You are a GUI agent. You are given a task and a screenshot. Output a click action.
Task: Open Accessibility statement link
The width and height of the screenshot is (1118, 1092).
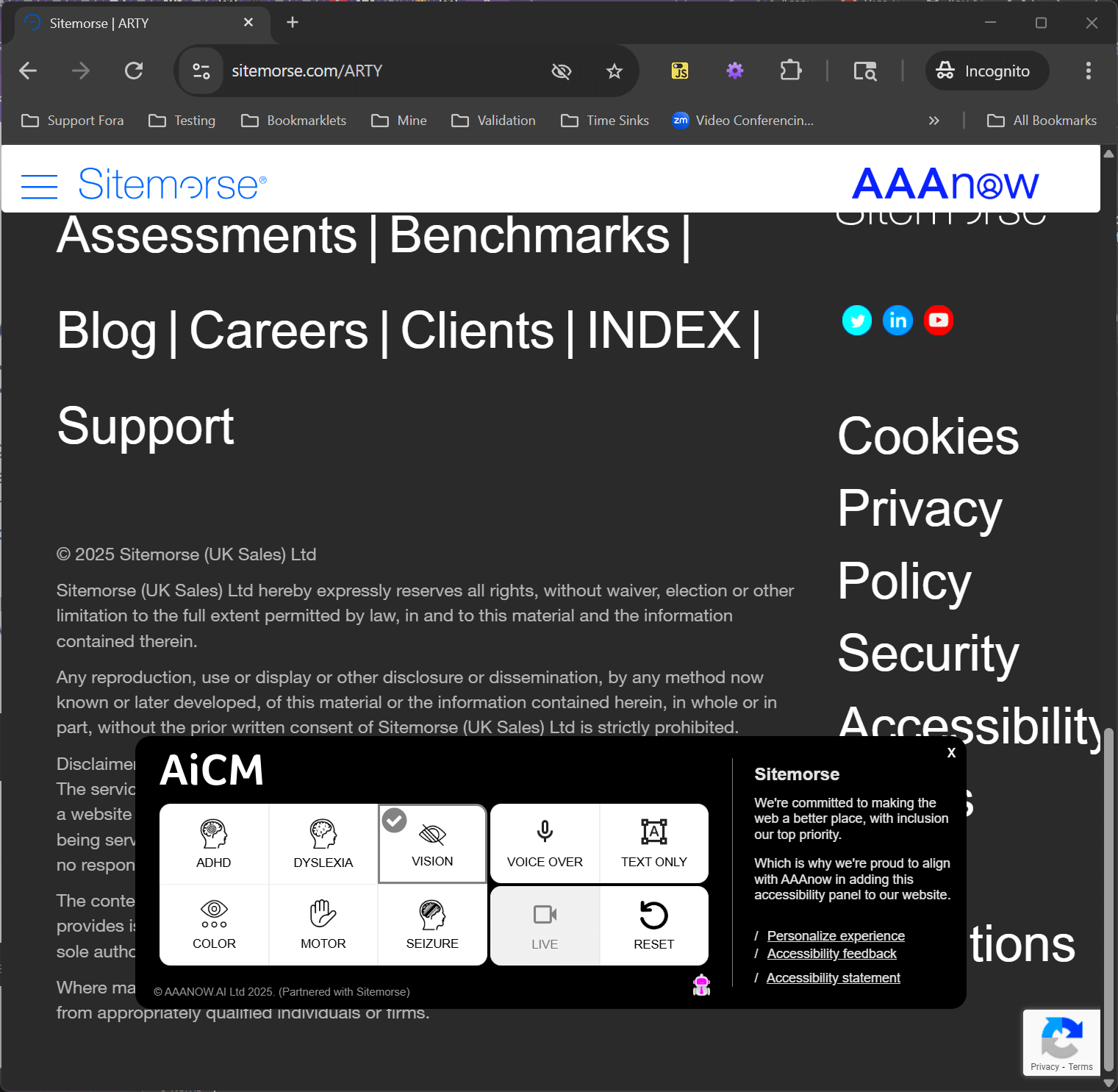pos(833,977)
